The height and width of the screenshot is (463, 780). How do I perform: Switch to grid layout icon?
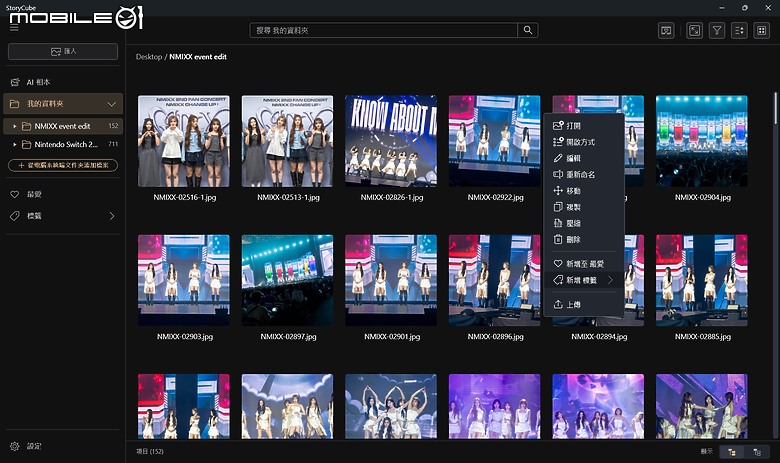coord(762,31)
